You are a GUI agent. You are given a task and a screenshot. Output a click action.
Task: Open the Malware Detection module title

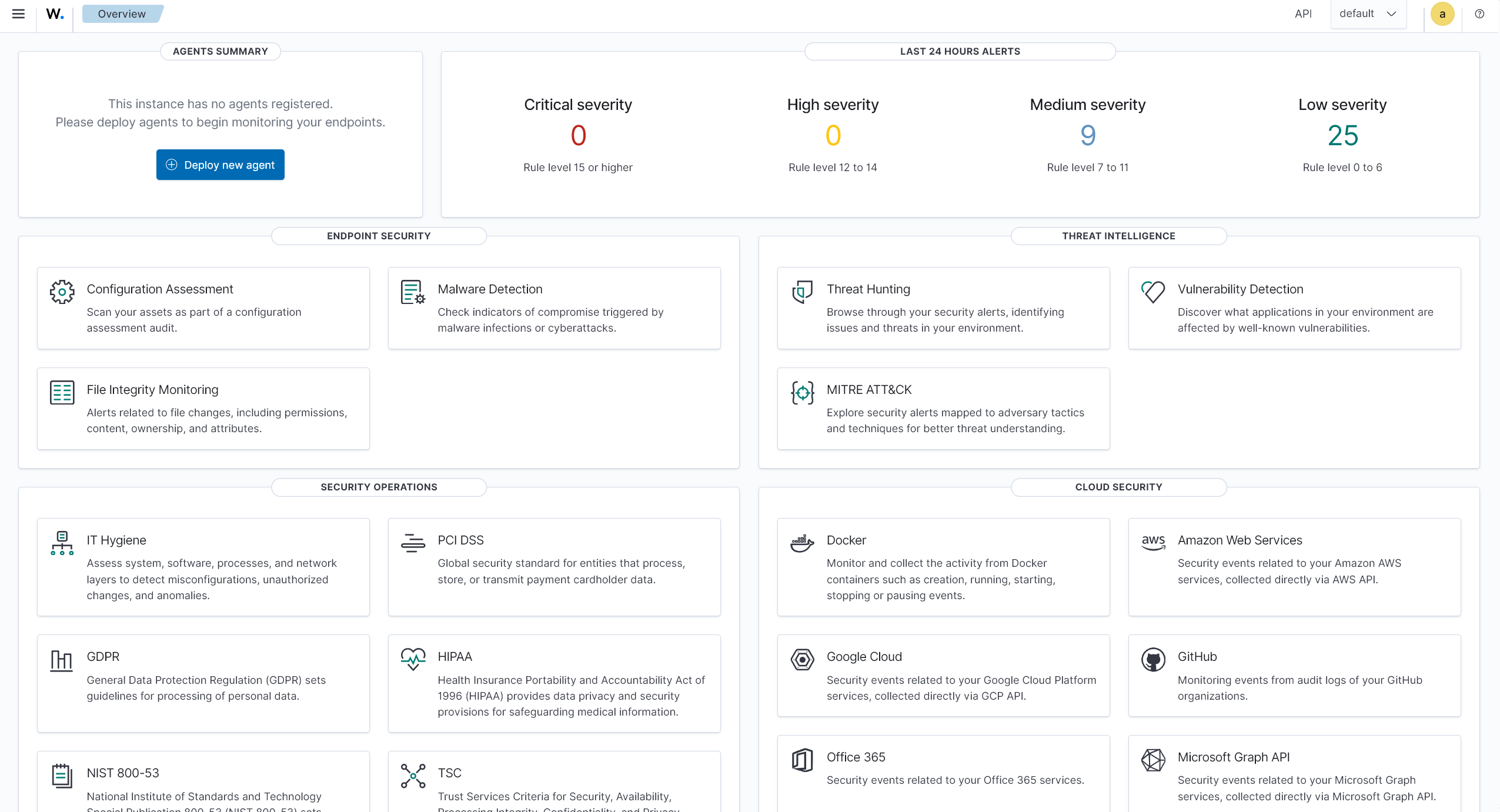(x=490, y=289)
